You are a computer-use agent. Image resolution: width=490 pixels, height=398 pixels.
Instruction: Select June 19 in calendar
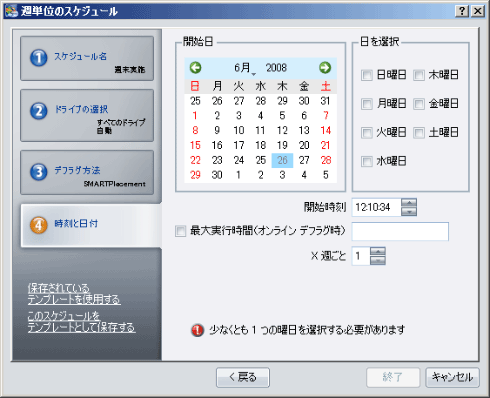point(282,145)
